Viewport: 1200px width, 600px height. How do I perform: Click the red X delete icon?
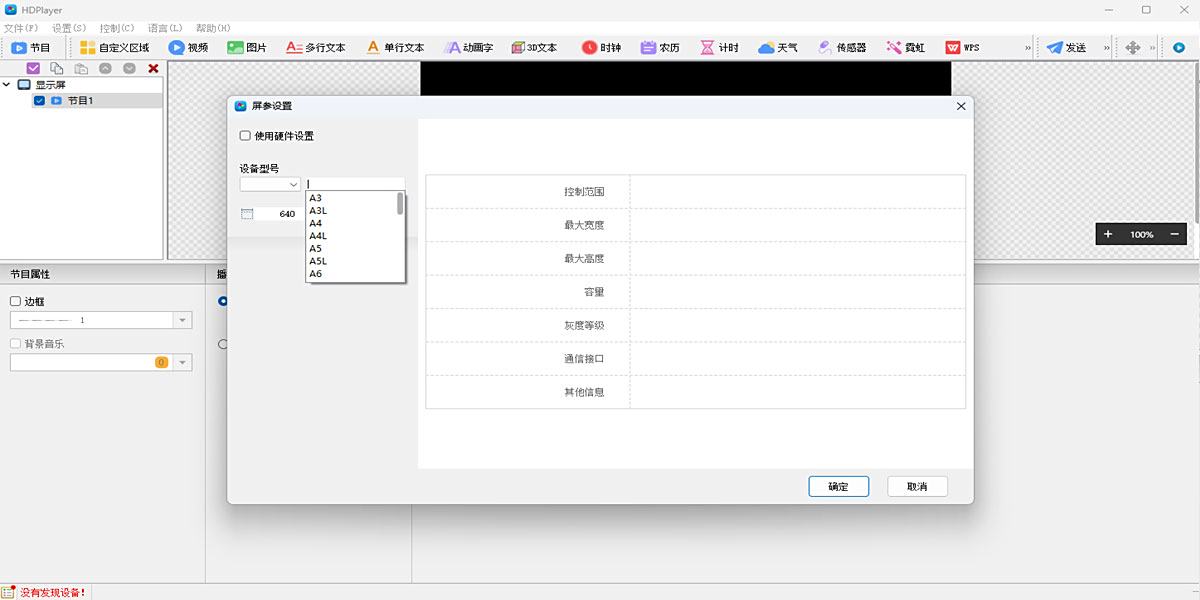pos(153,68)
